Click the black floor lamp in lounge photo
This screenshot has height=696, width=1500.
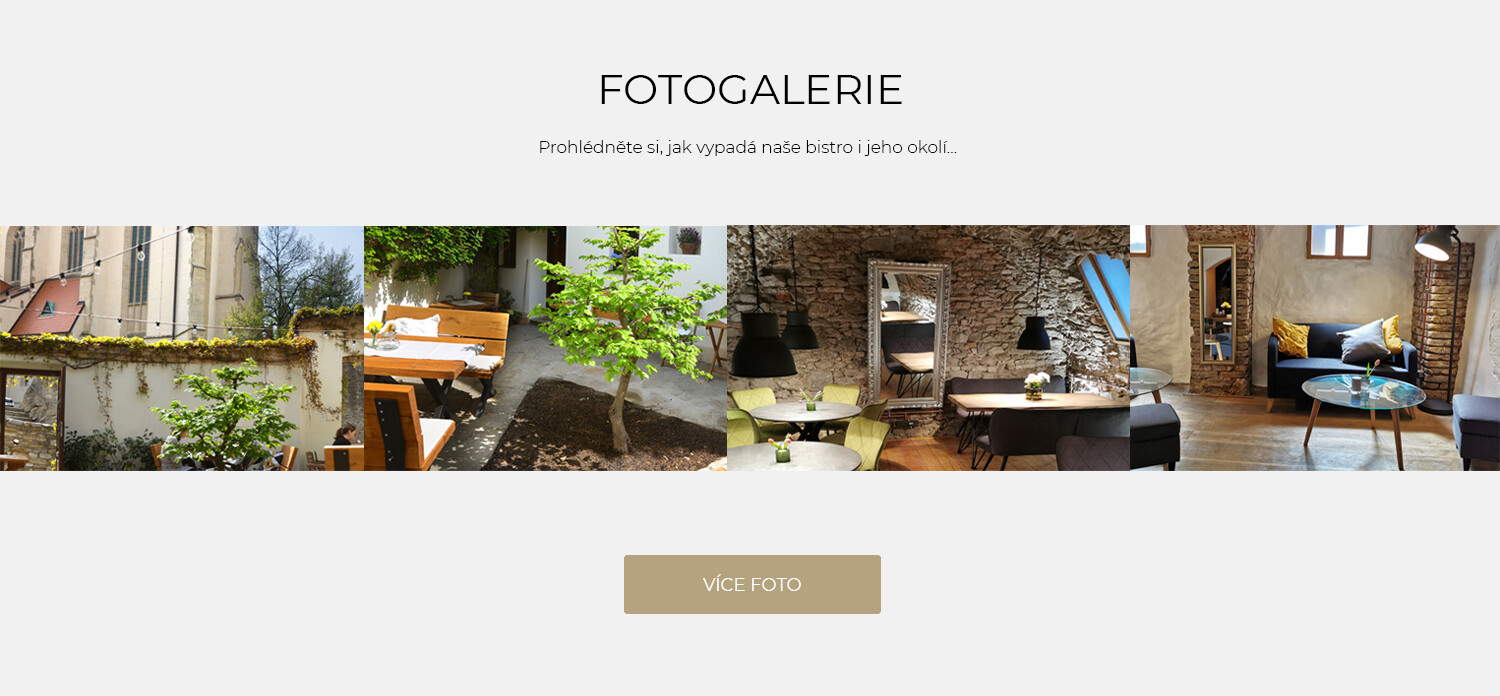(1440, 318)
